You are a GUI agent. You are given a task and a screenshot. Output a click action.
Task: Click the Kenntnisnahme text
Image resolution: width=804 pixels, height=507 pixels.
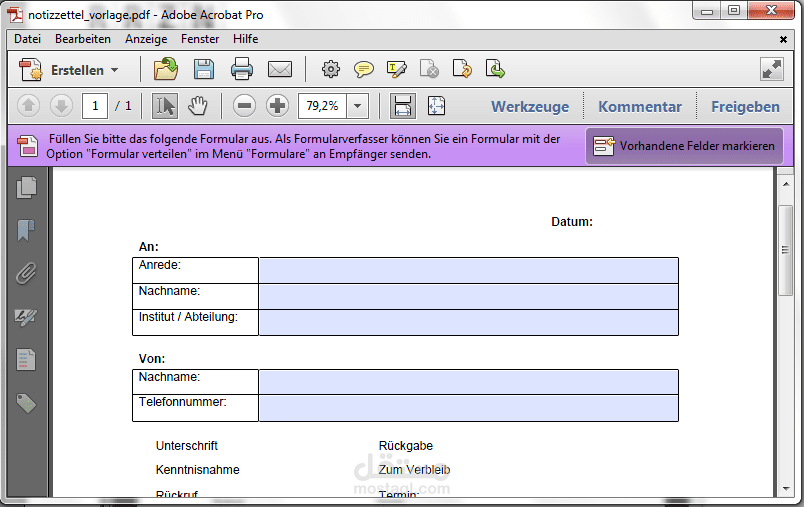pyautogui.click(x=197, y=470)
